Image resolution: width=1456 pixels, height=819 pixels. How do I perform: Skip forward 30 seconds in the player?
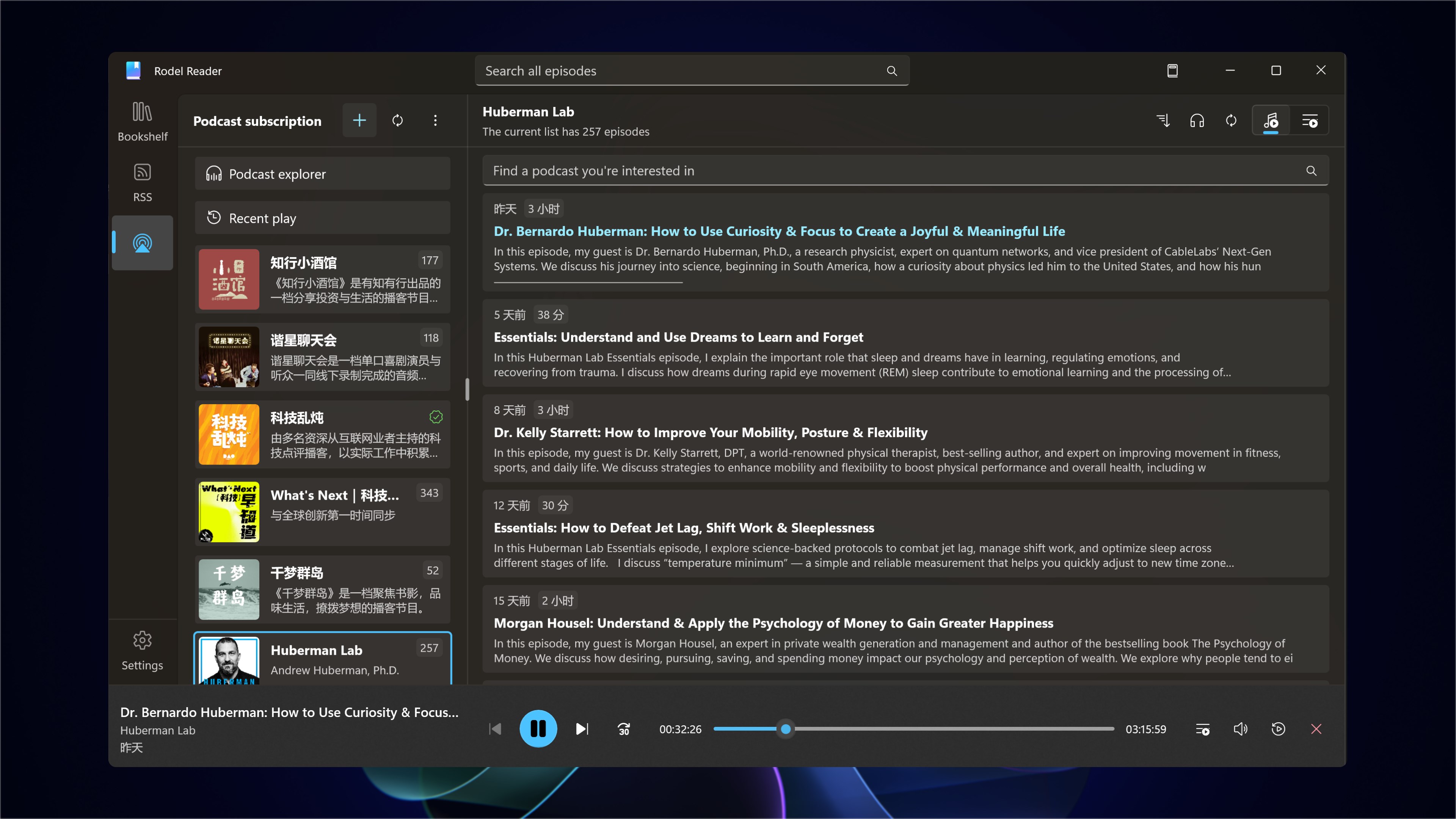pos(623,728)
